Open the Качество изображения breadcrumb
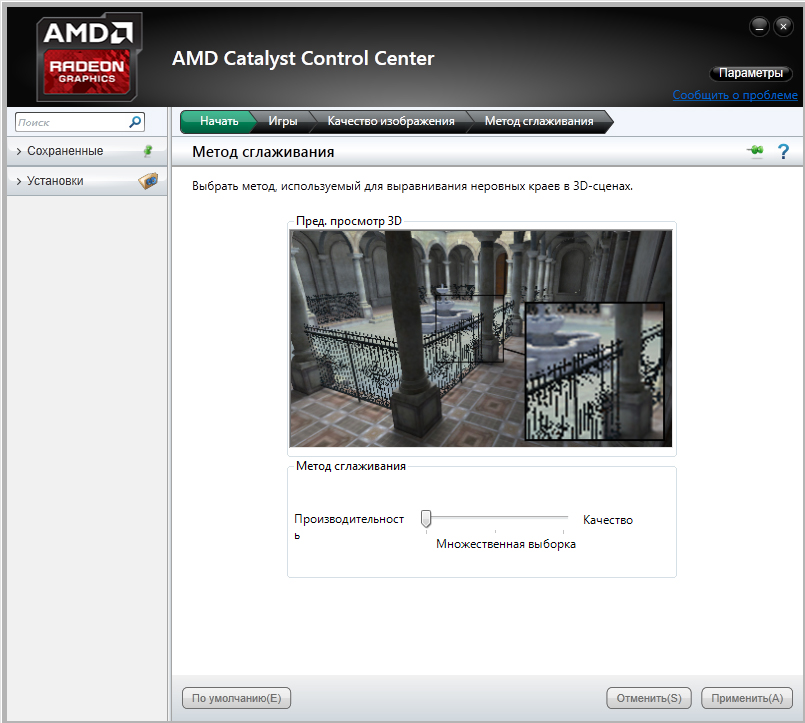The height and width of the screenshot is (723, 805). (391, 121)
